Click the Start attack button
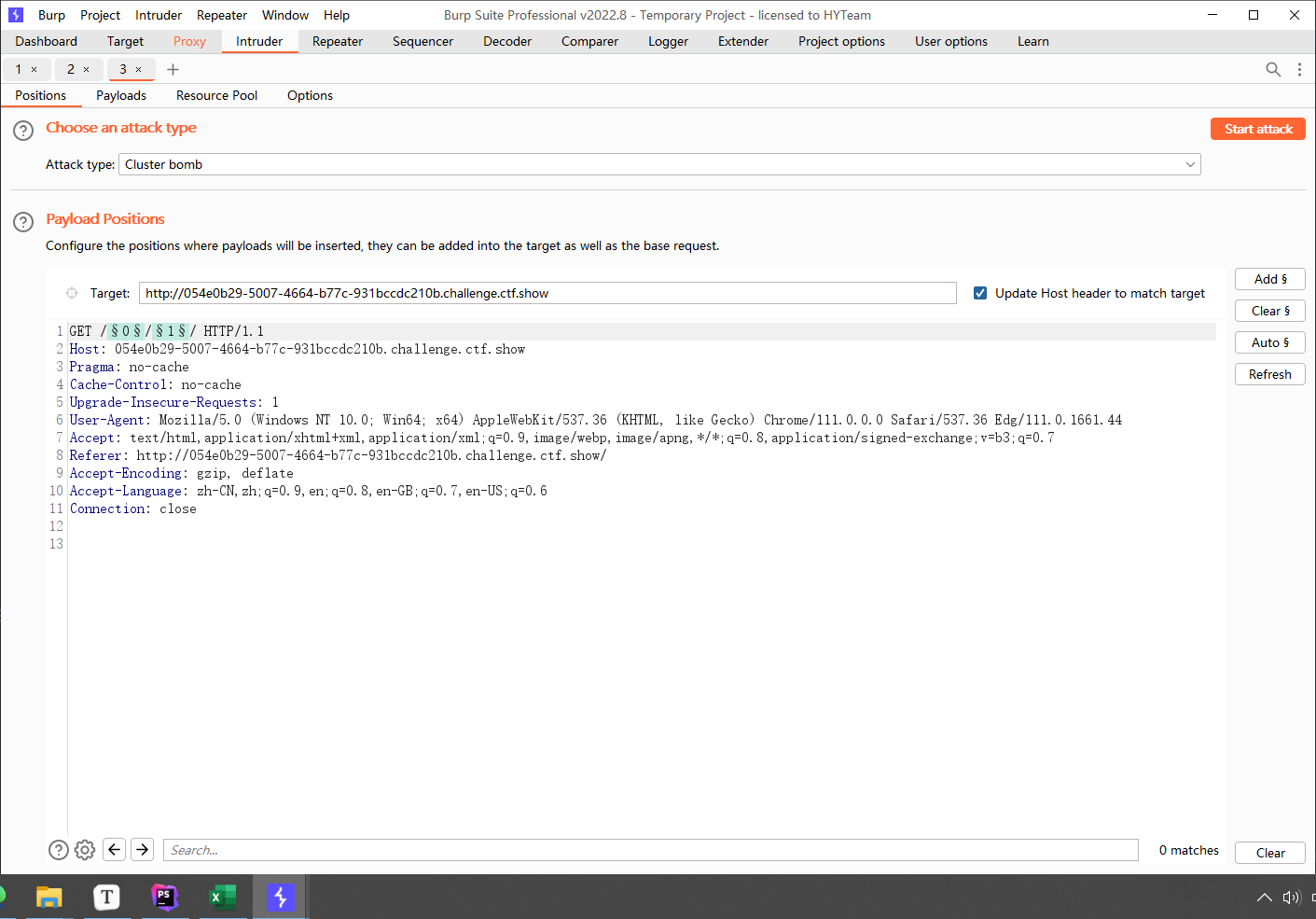Screen dimensions: 1316x919 click(1258, 129)
